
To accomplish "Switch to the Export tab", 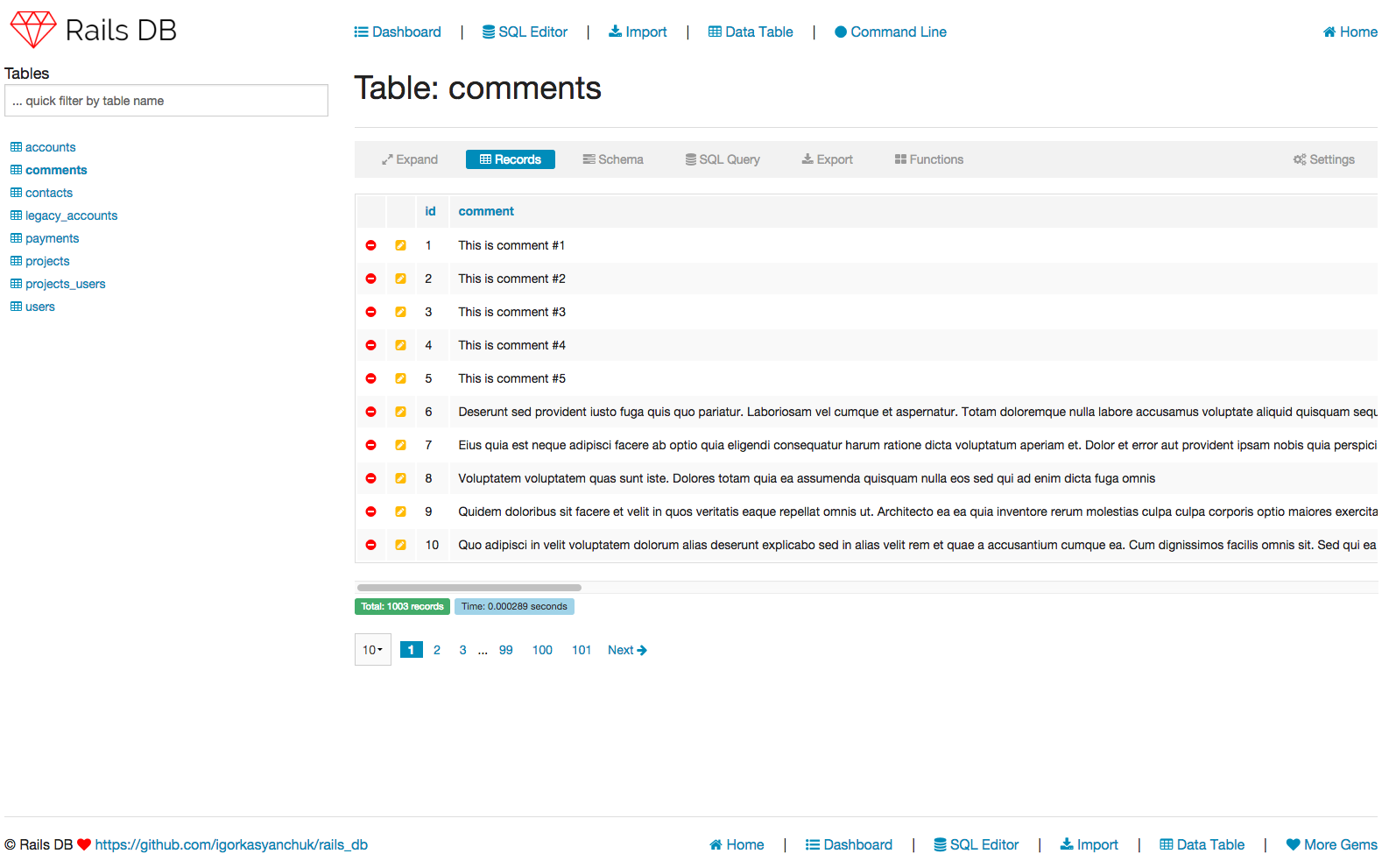I will tap(828, 159).
